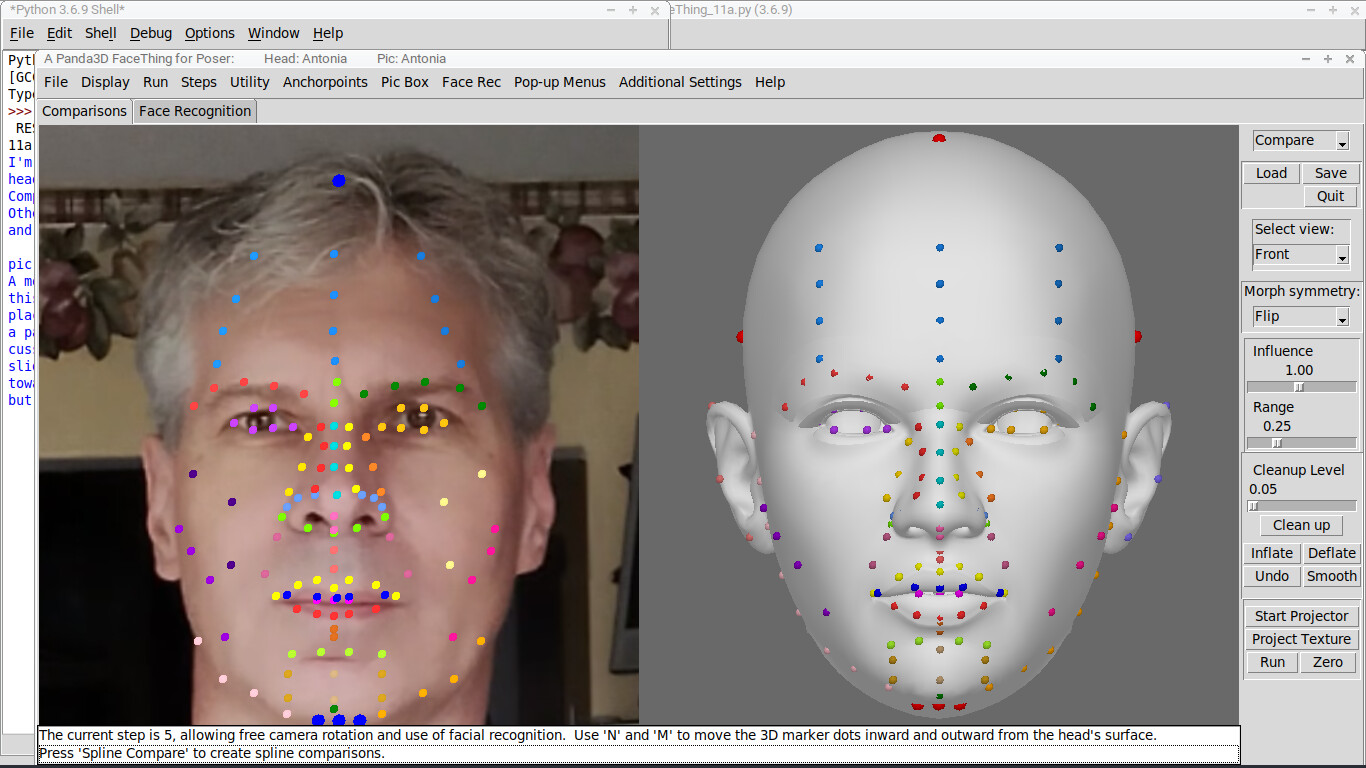Image resolution: width=1366 pixels, height=768 pixels.
Task: Click the large blue marker dot on the photo's hair
Action: [x=338, y=181]
